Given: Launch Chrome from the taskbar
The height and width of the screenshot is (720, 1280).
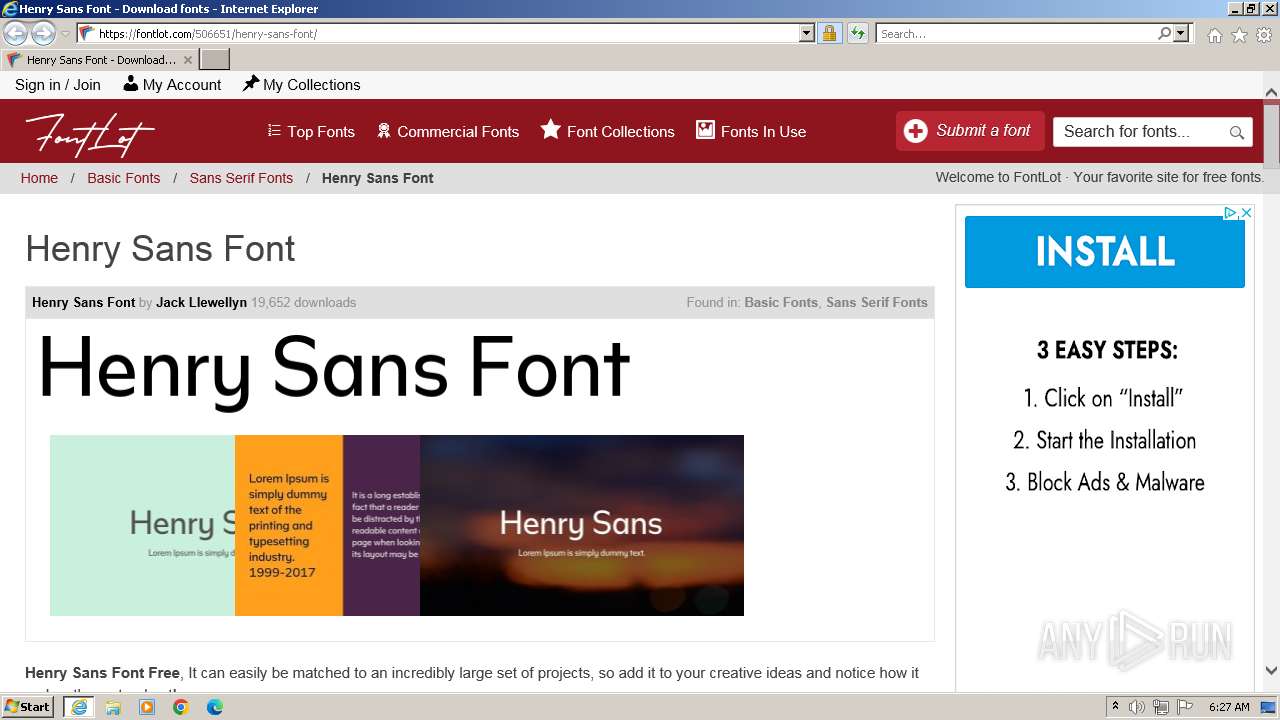Looking at the screenshot, I should point(181,707).
